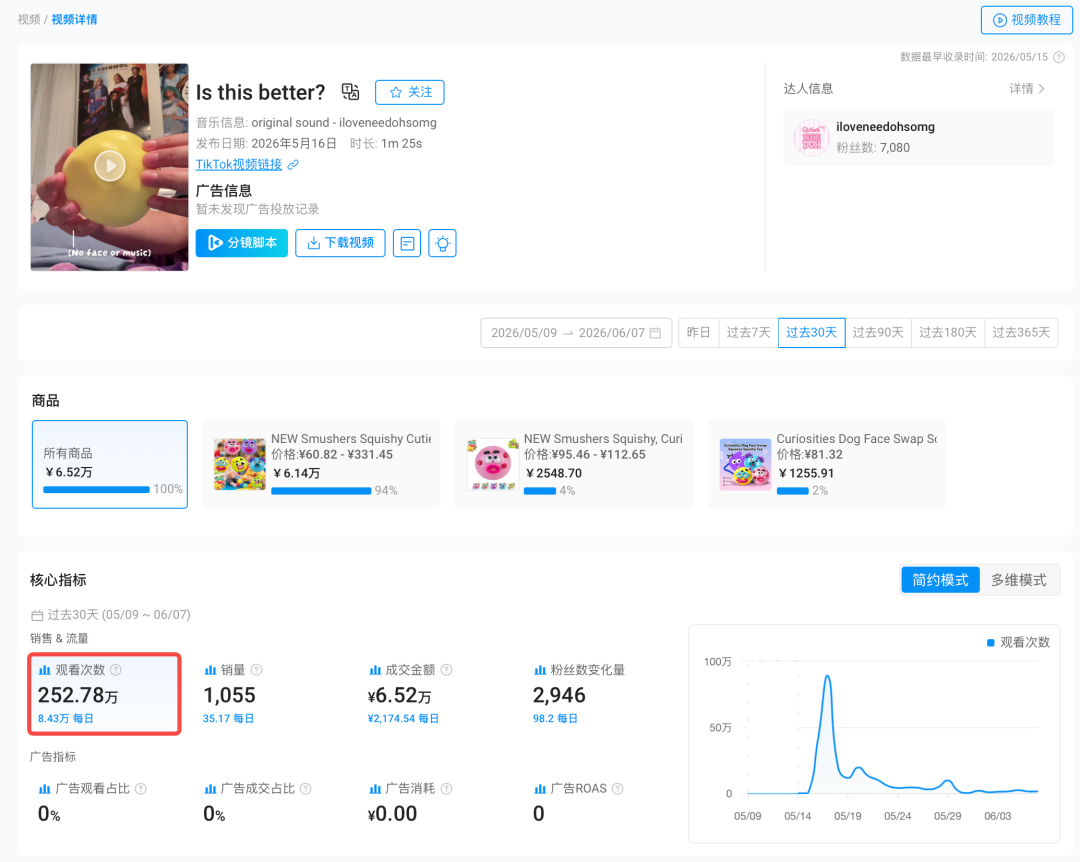Select the NEW Smushers Squishy Cutie product card
Screen dimensions: 1080x862
point(321,464)
